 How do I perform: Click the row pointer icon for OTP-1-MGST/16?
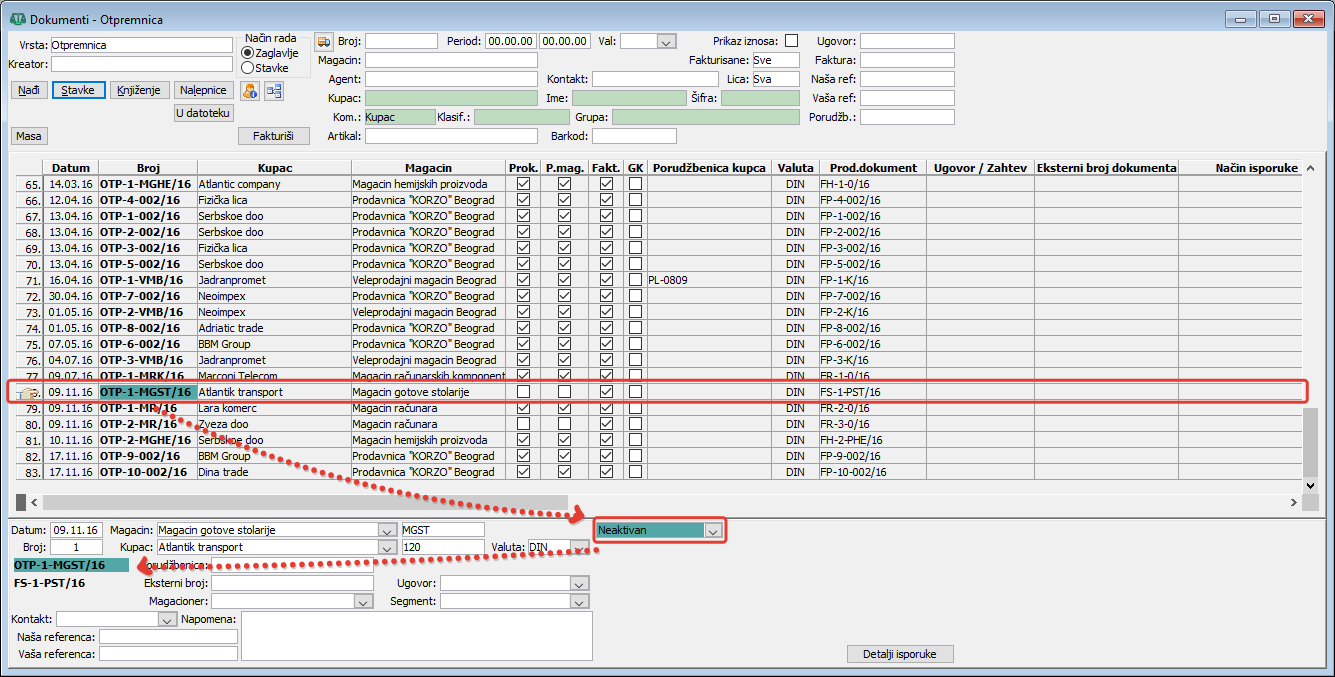click(28, 393)
